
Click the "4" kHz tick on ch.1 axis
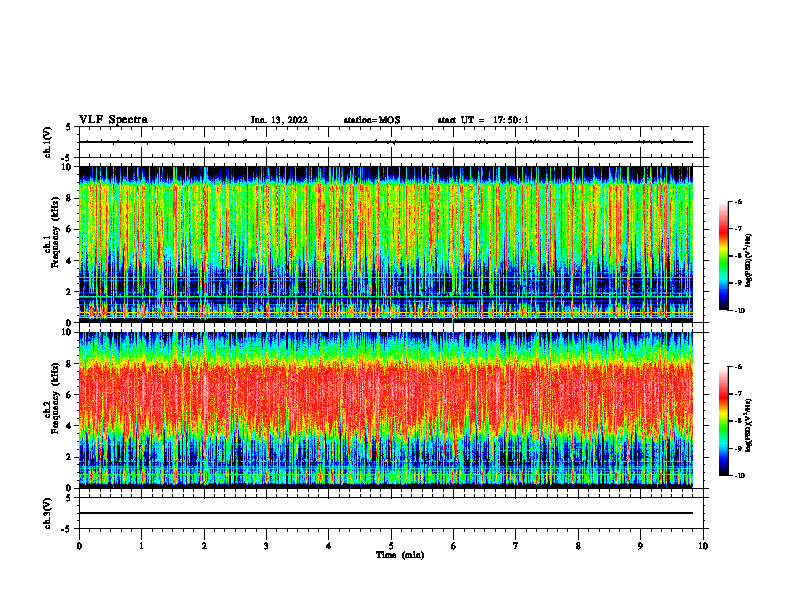(x=70, y=261)
